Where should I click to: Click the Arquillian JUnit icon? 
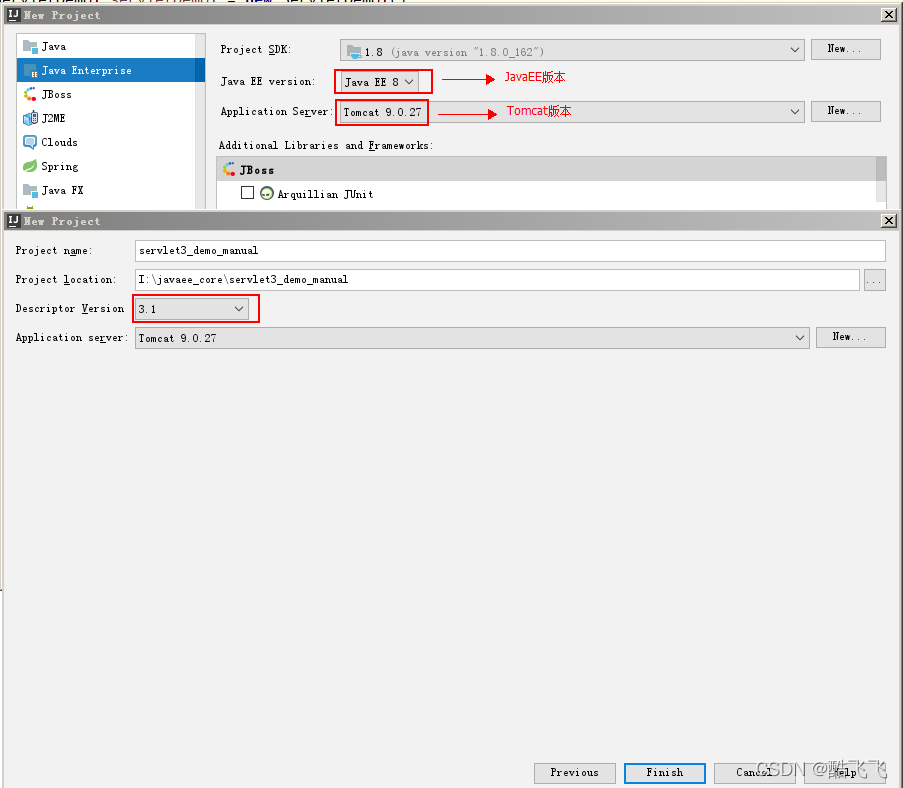[267, 194]
